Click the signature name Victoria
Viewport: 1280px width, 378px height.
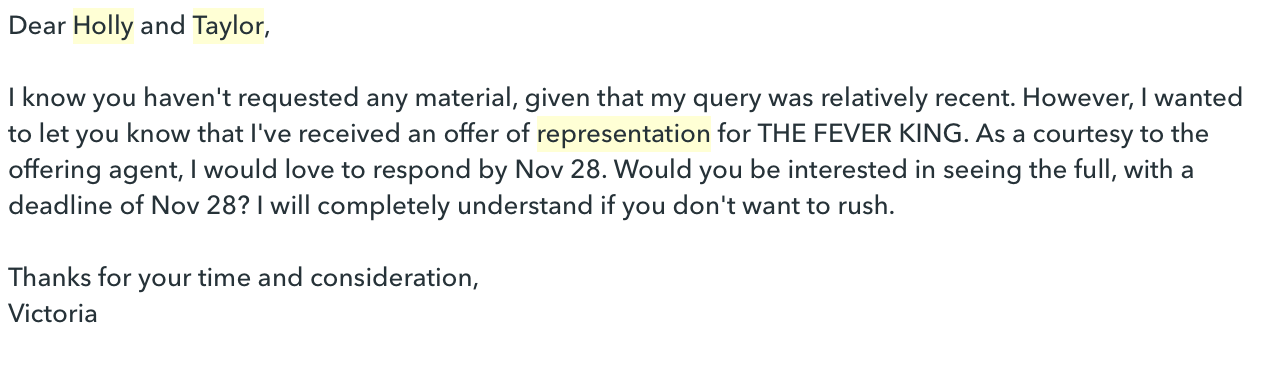point(53,313)
